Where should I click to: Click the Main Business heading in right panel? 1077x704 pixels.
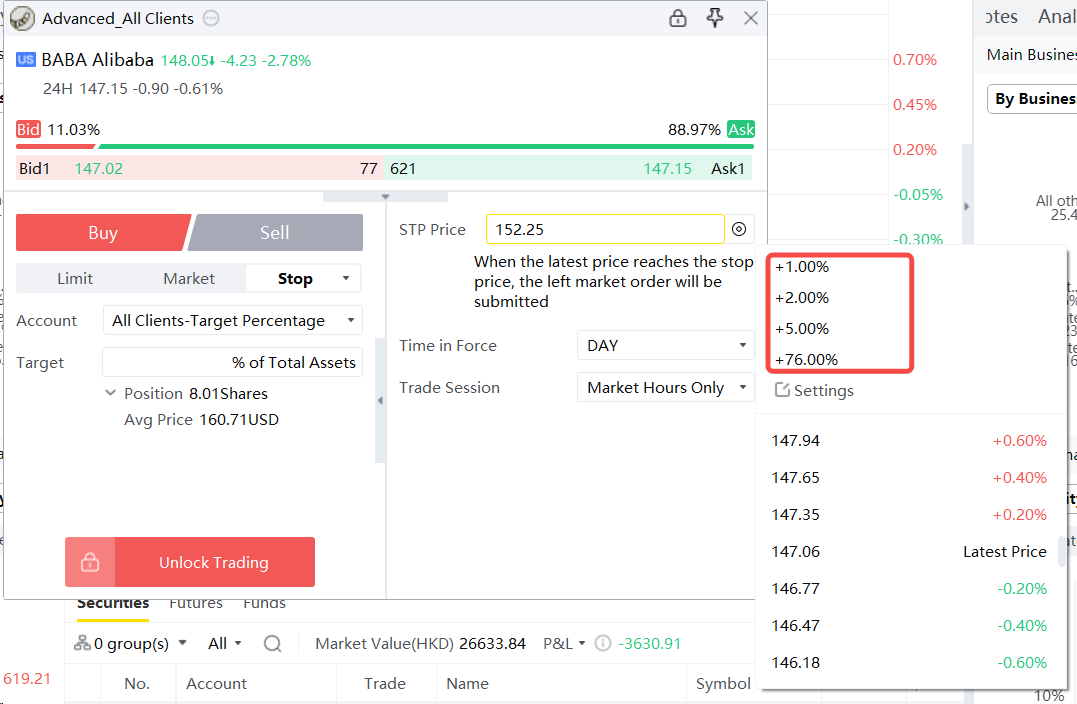pyautogui.click(x=1032, y=55)
